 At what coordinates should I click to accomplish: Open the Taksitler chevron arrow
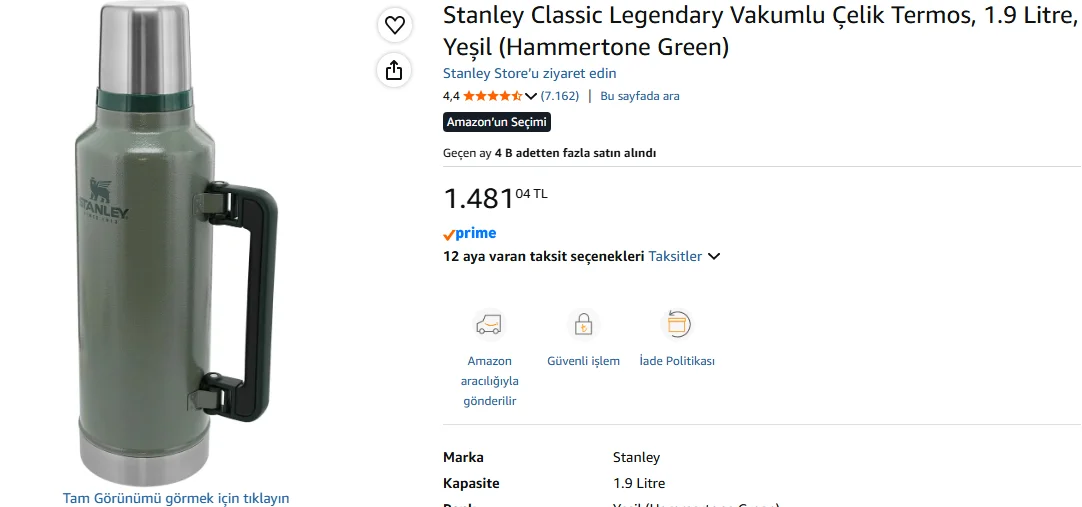point(714,257)
